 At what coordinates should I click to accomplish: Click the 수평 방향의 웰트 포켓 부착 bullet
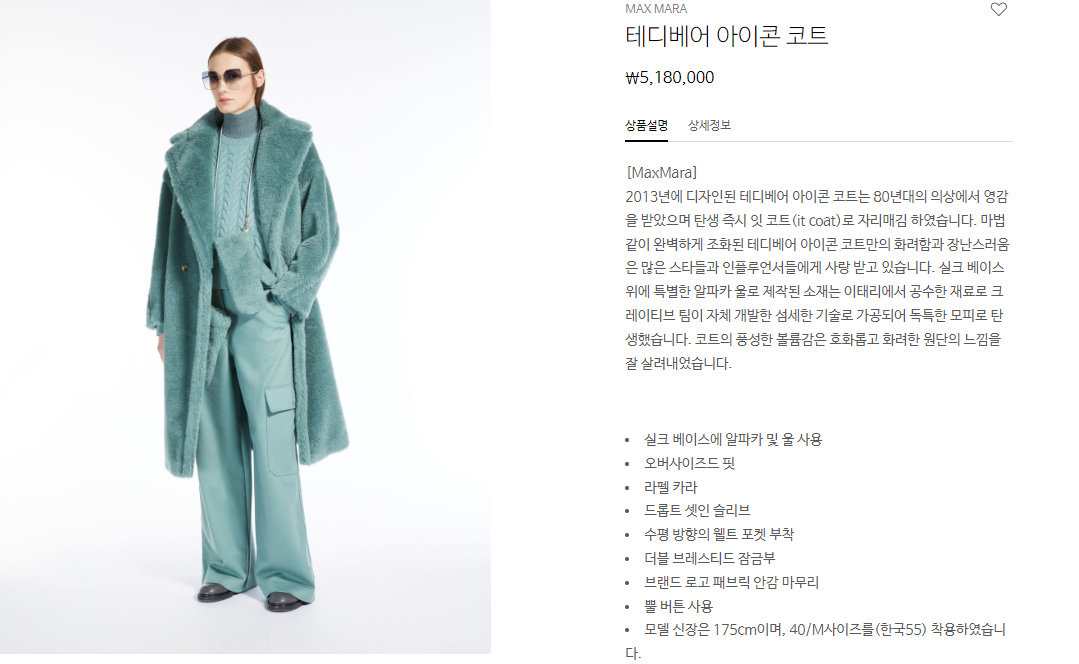pos(718,534)
